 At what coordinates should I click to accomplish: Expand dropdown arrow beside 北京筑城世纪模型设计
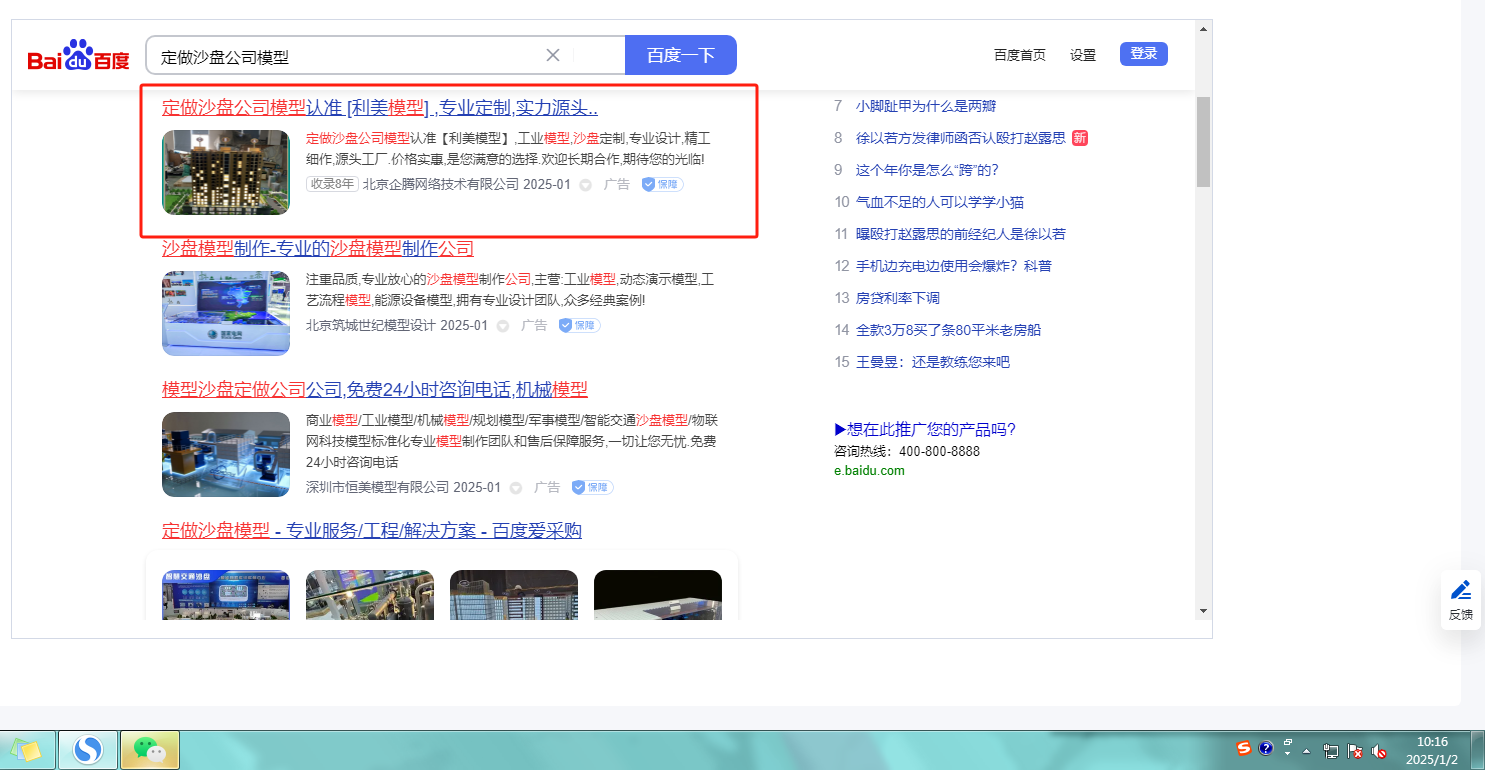503,326
